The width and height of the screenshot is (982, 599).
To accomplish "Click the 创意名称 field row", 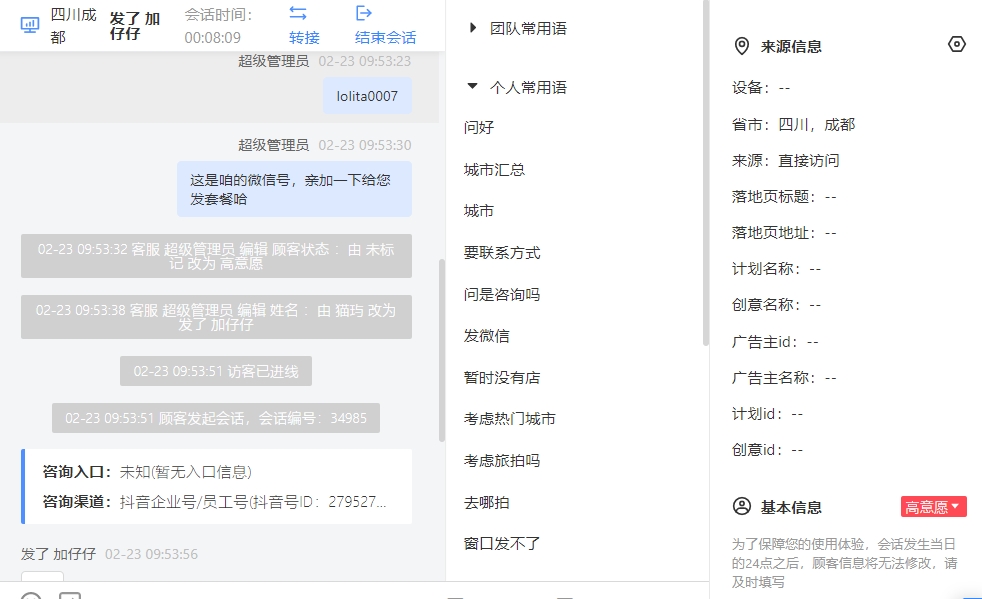I will 777,305.
